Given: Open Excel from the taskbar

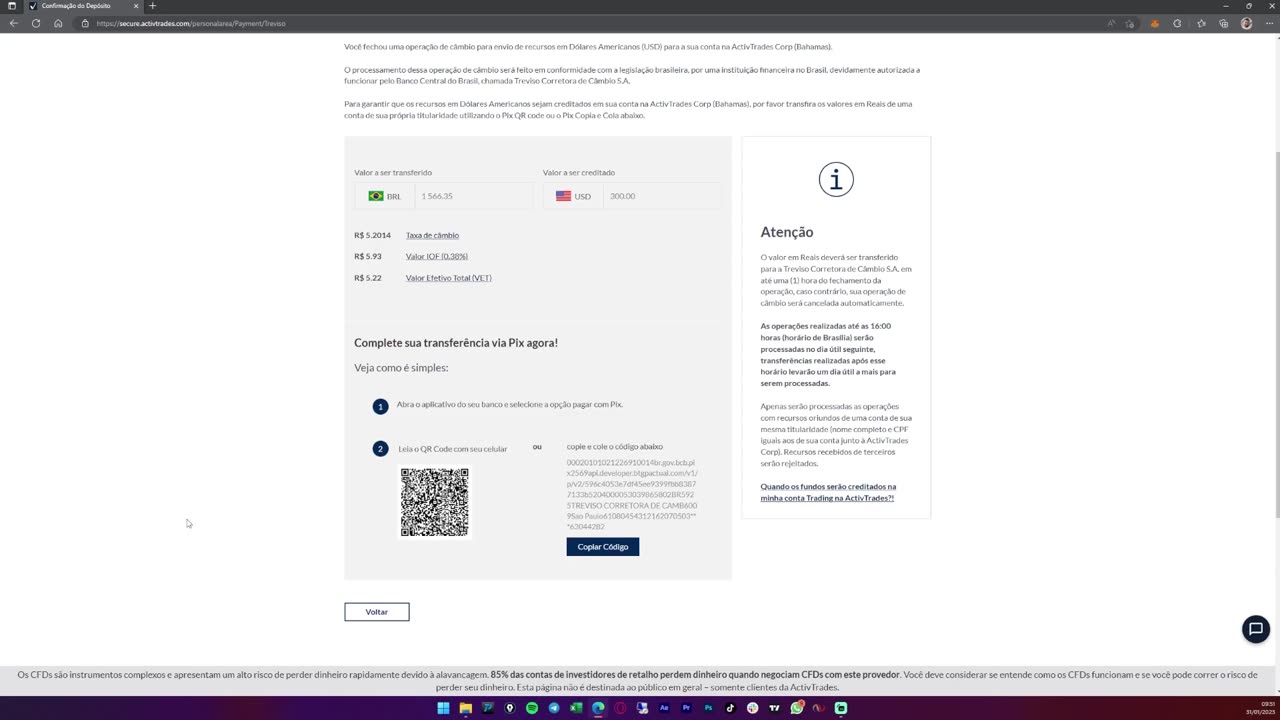Looking at the screenshot, I should [x=576, y=708].
